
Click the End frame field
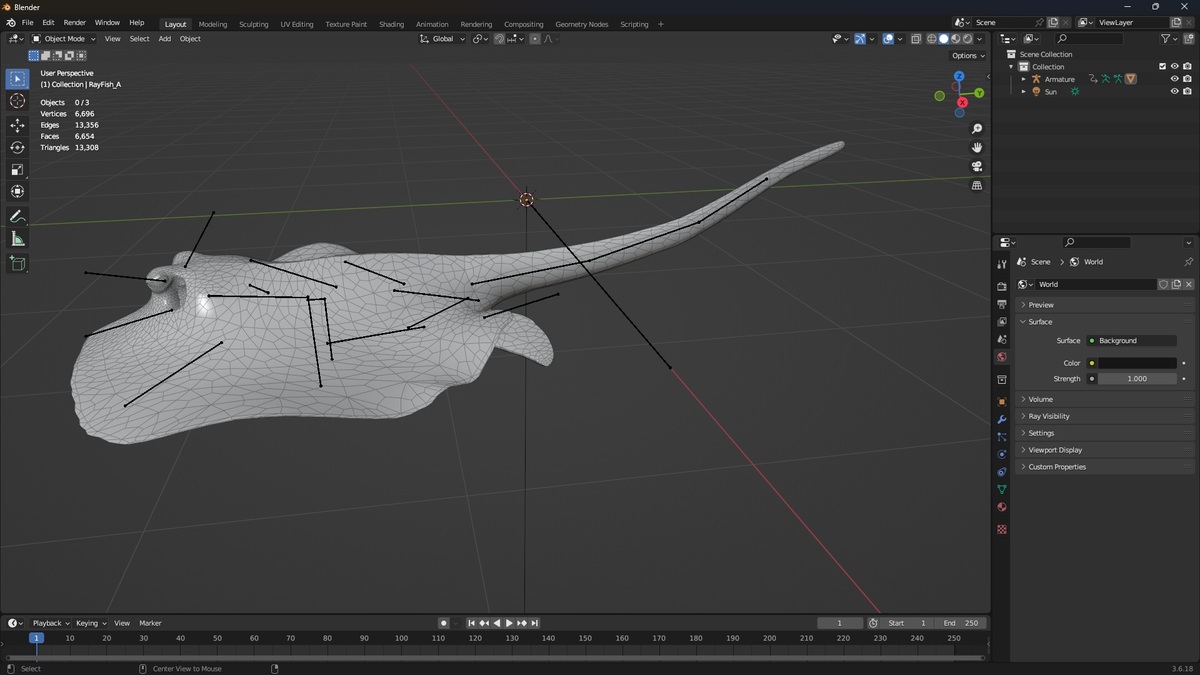962,623
